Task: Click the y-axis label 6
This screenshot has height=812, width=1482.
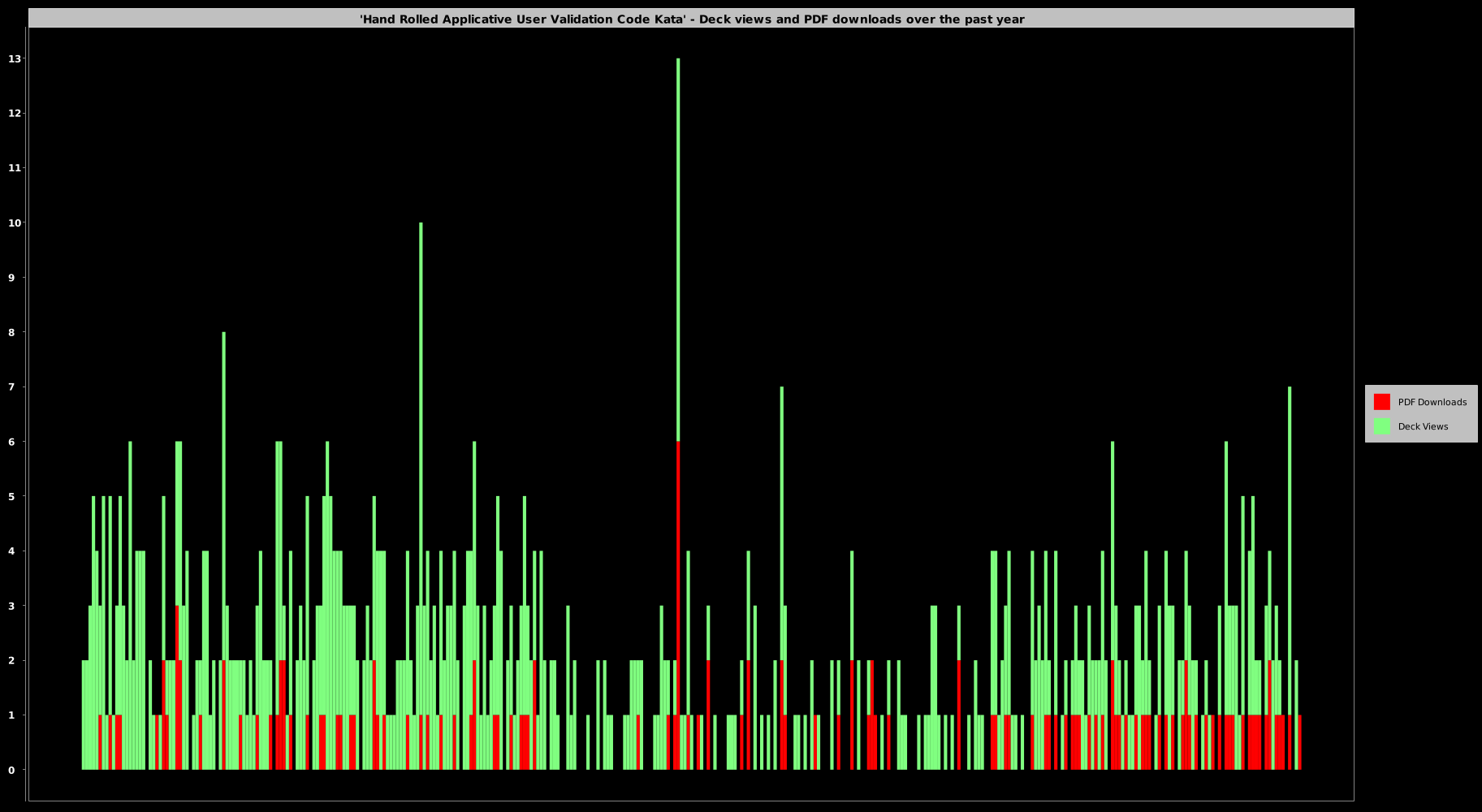Action: pyautogui.click(x=11, y=442)
